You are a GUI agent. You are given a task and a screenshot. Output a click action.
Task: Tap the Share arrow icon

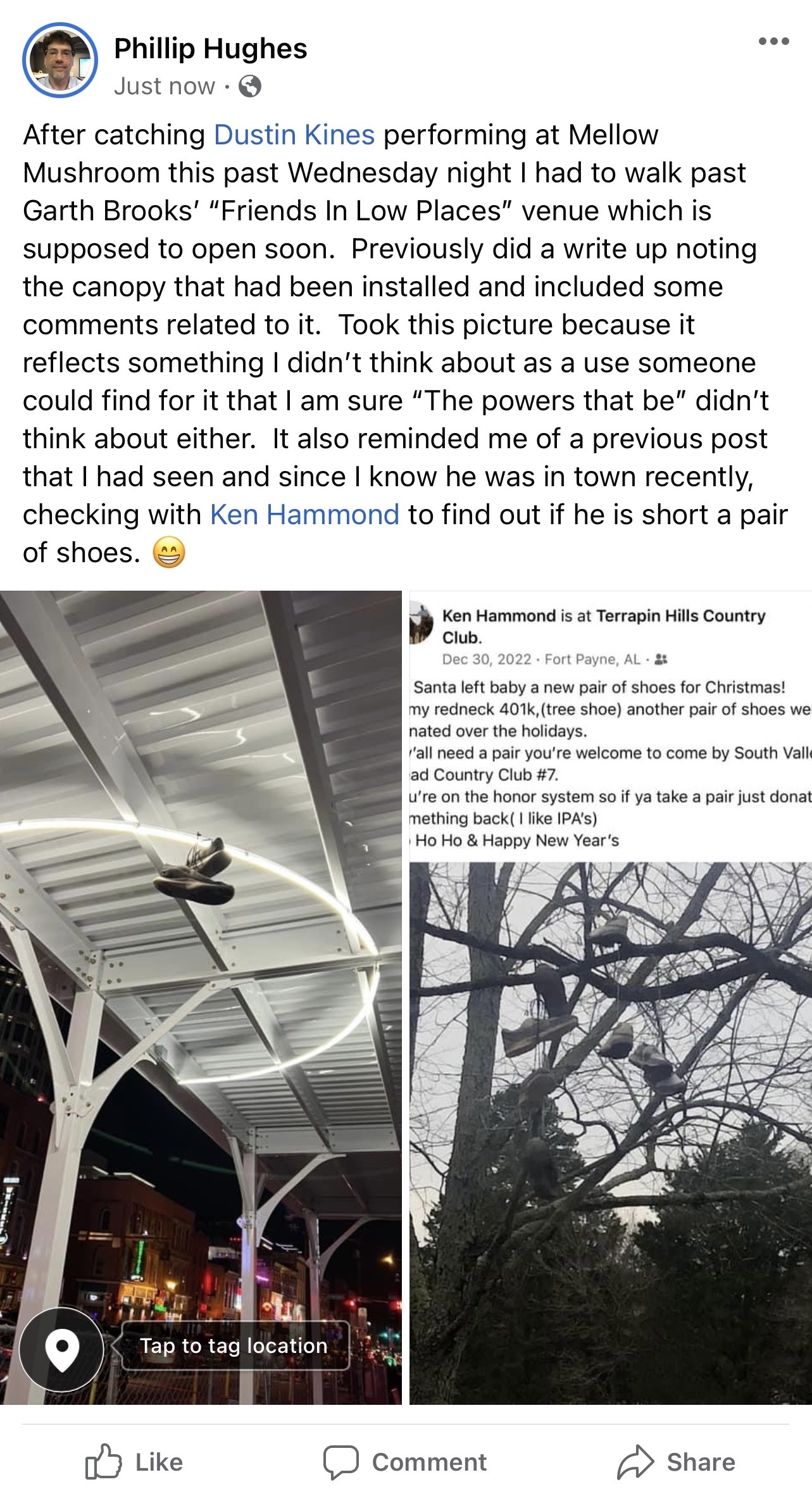(x=635, y=1462)
